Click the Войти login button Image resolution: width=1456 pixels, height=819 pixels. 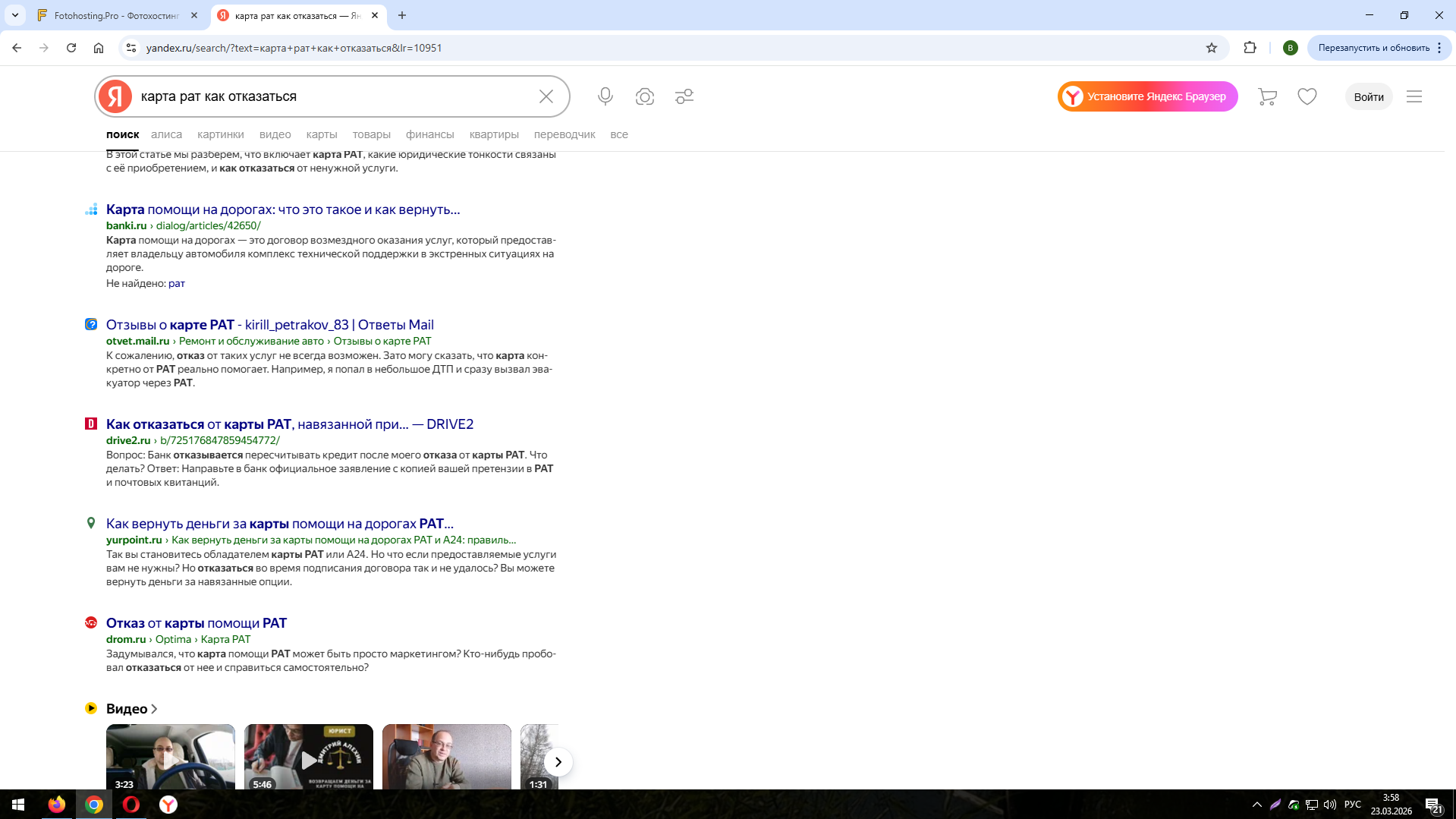click(1369, 96)
